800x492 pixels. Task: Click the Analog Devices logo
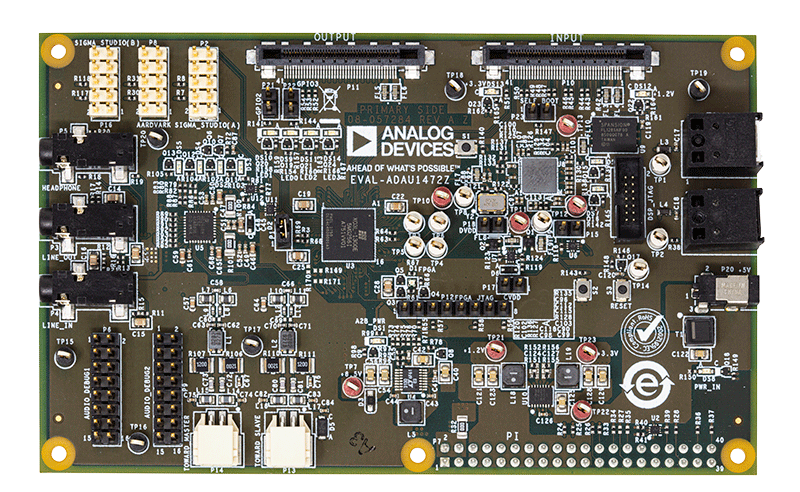click(x=401, y=141)
